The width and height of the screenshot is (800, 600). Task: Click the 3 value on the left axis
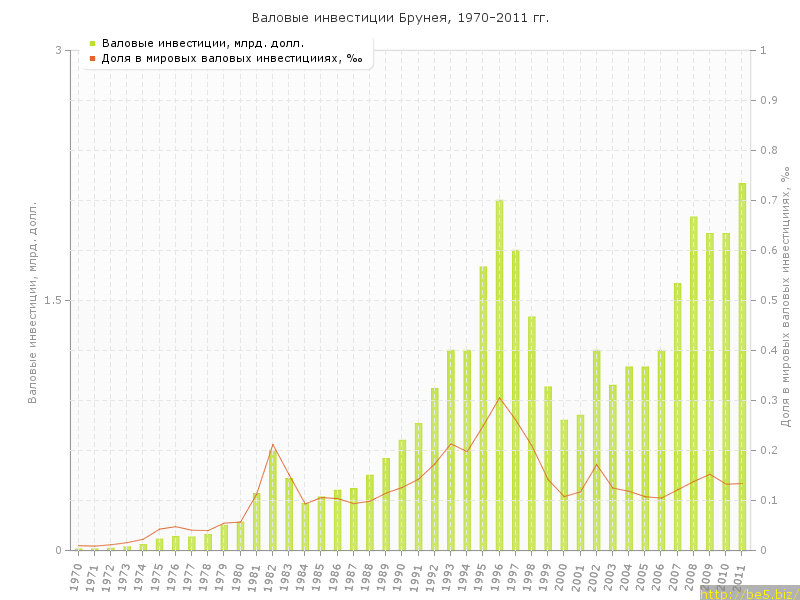[58, 50]
